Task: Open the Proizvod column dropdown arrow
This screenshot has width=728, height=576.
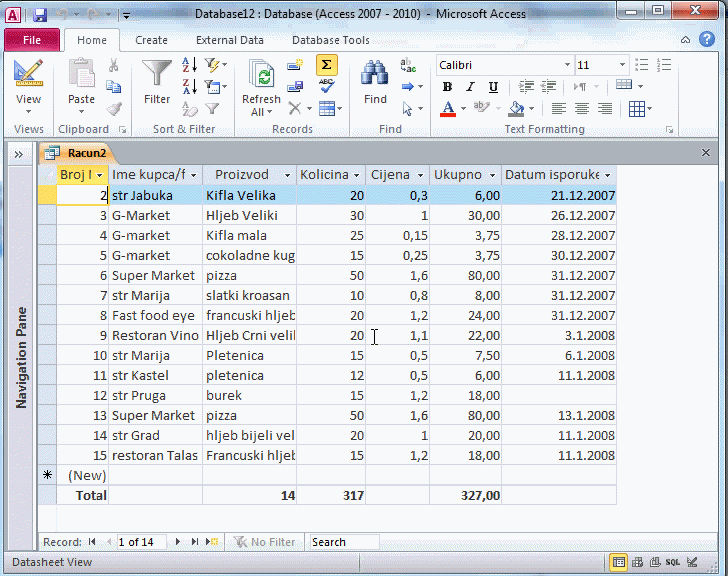Action: (287, 175)
